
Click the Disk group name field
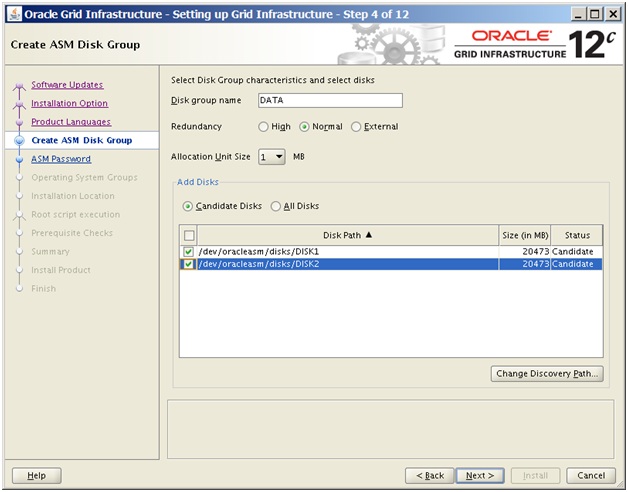[x=330, y=100]
